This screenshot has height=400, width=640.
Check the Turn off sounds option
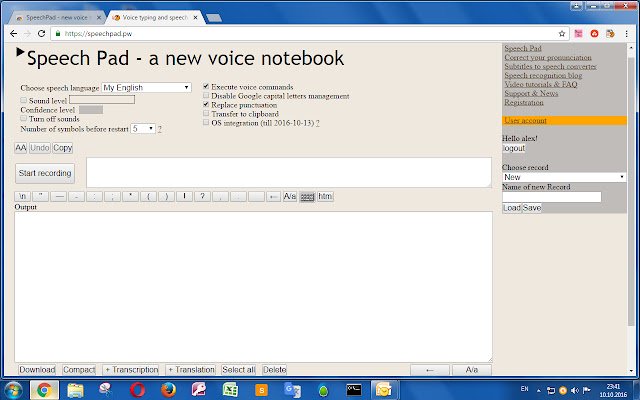tap(24, 118)
